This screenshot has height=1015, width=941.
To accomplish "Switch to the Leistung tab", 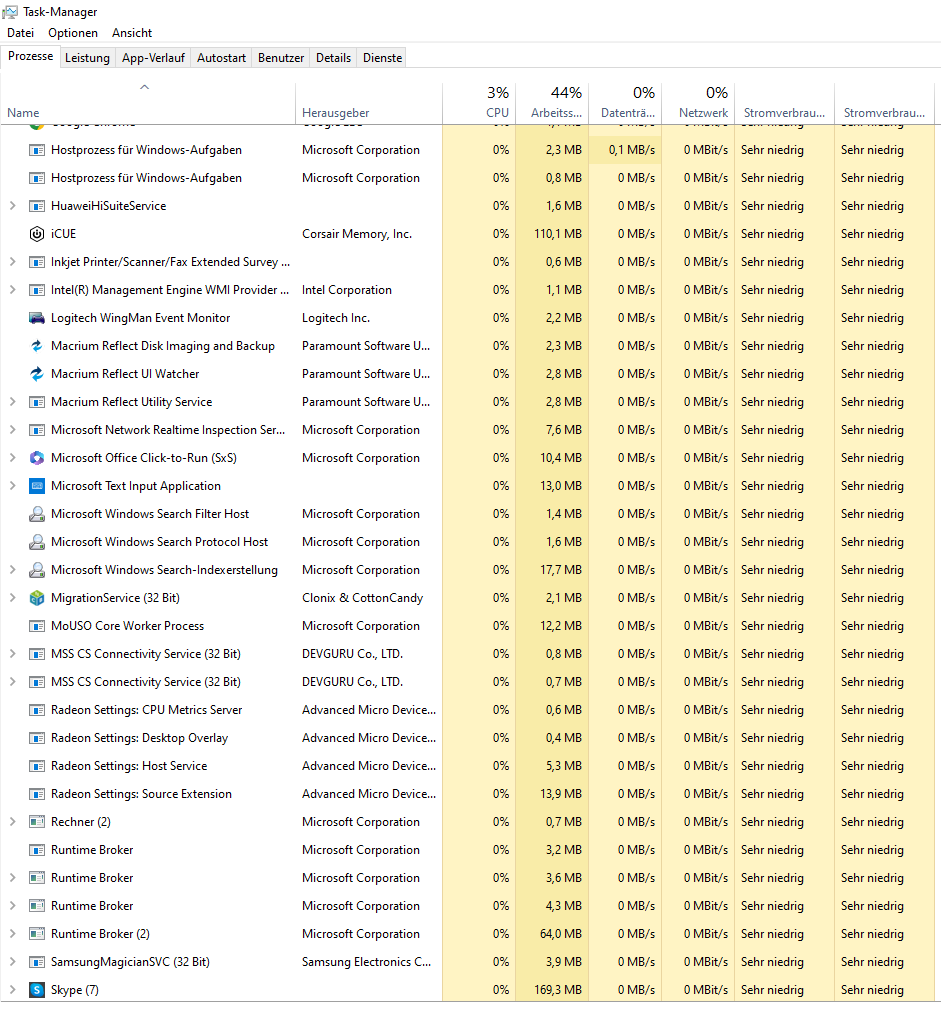I will click(x=87, y=58).
